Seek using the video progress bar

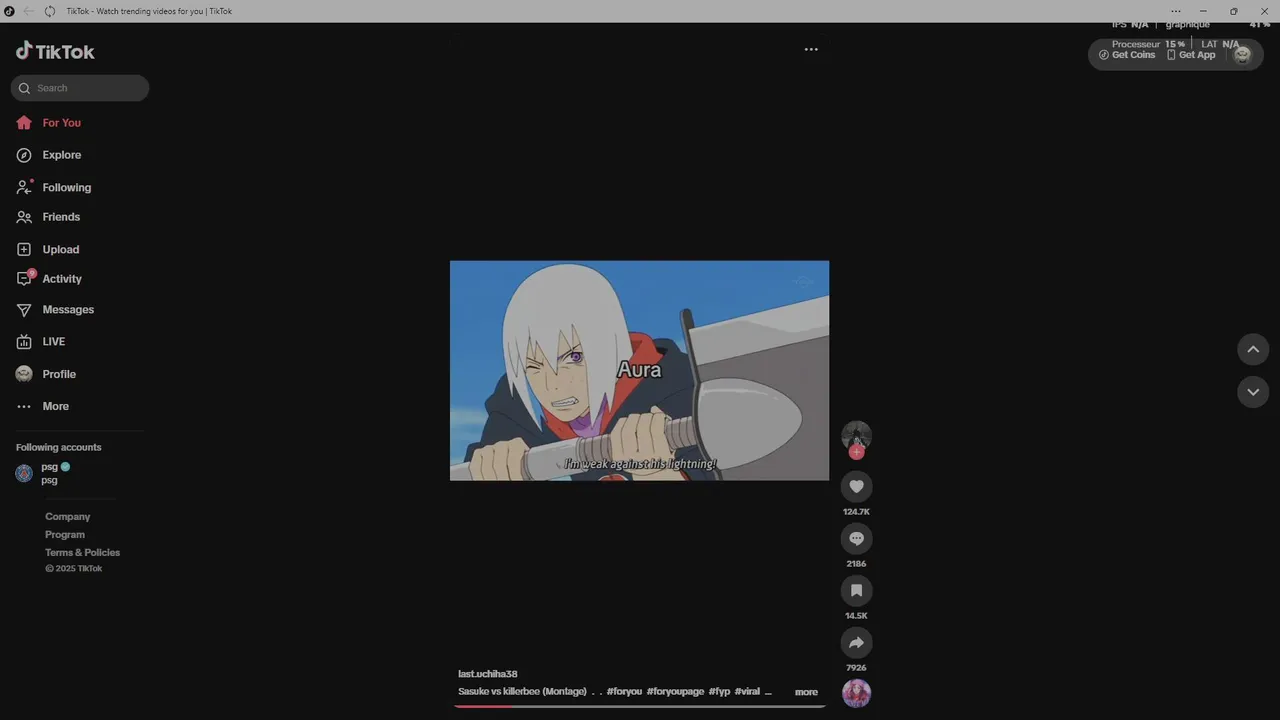pos(640,706)
